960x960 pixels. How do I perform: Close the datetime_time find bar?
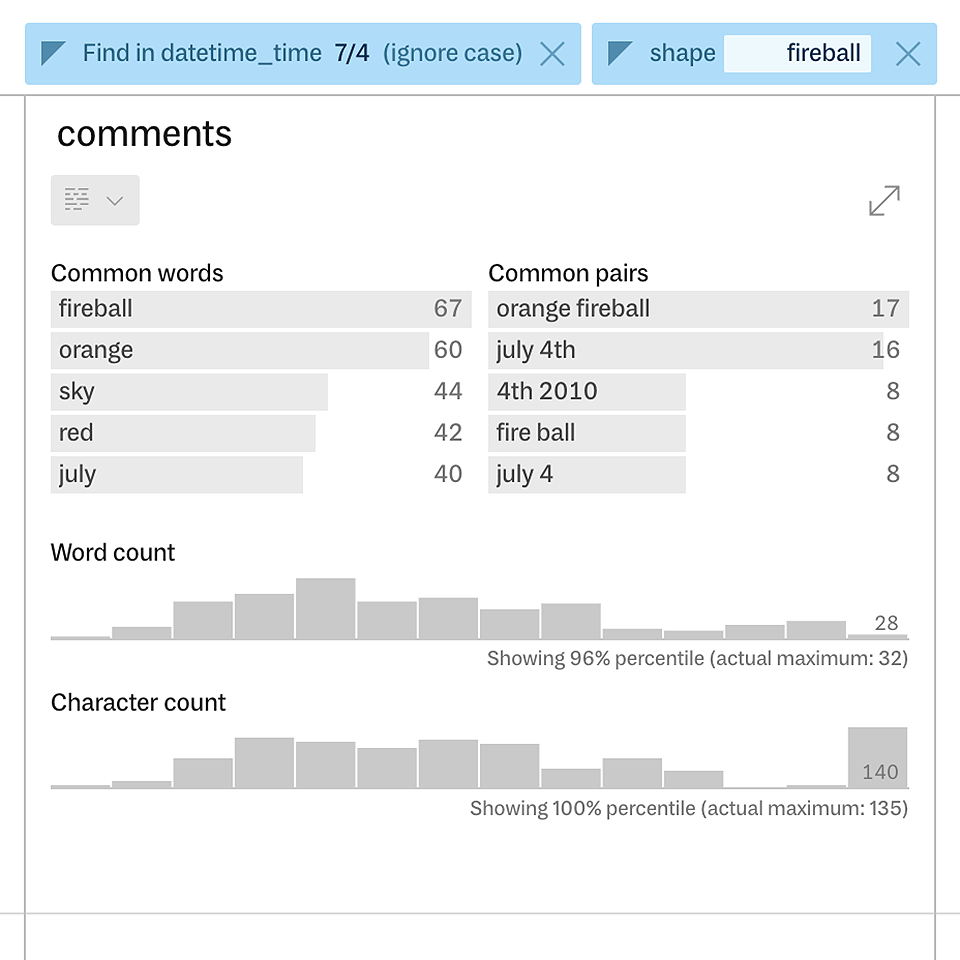pyautogui.click(x=552, y=53)
